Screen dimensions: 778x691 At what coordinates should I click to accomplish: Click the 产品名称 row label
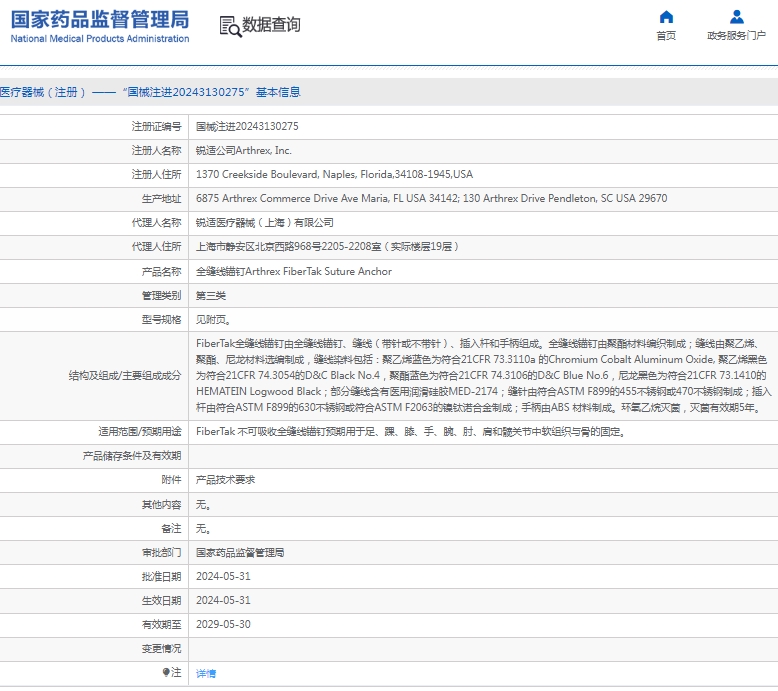click(x=161, y=272)
